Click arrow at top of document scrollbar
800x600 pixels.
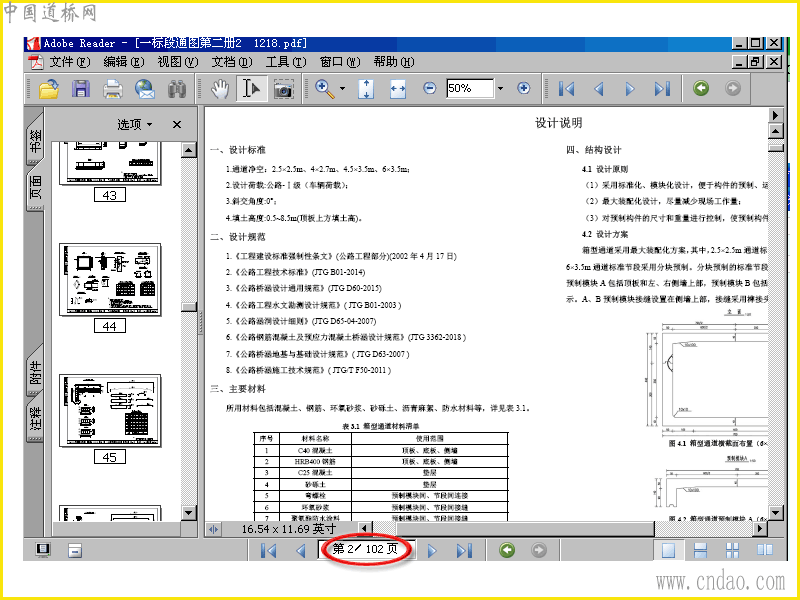click(776, 132)
